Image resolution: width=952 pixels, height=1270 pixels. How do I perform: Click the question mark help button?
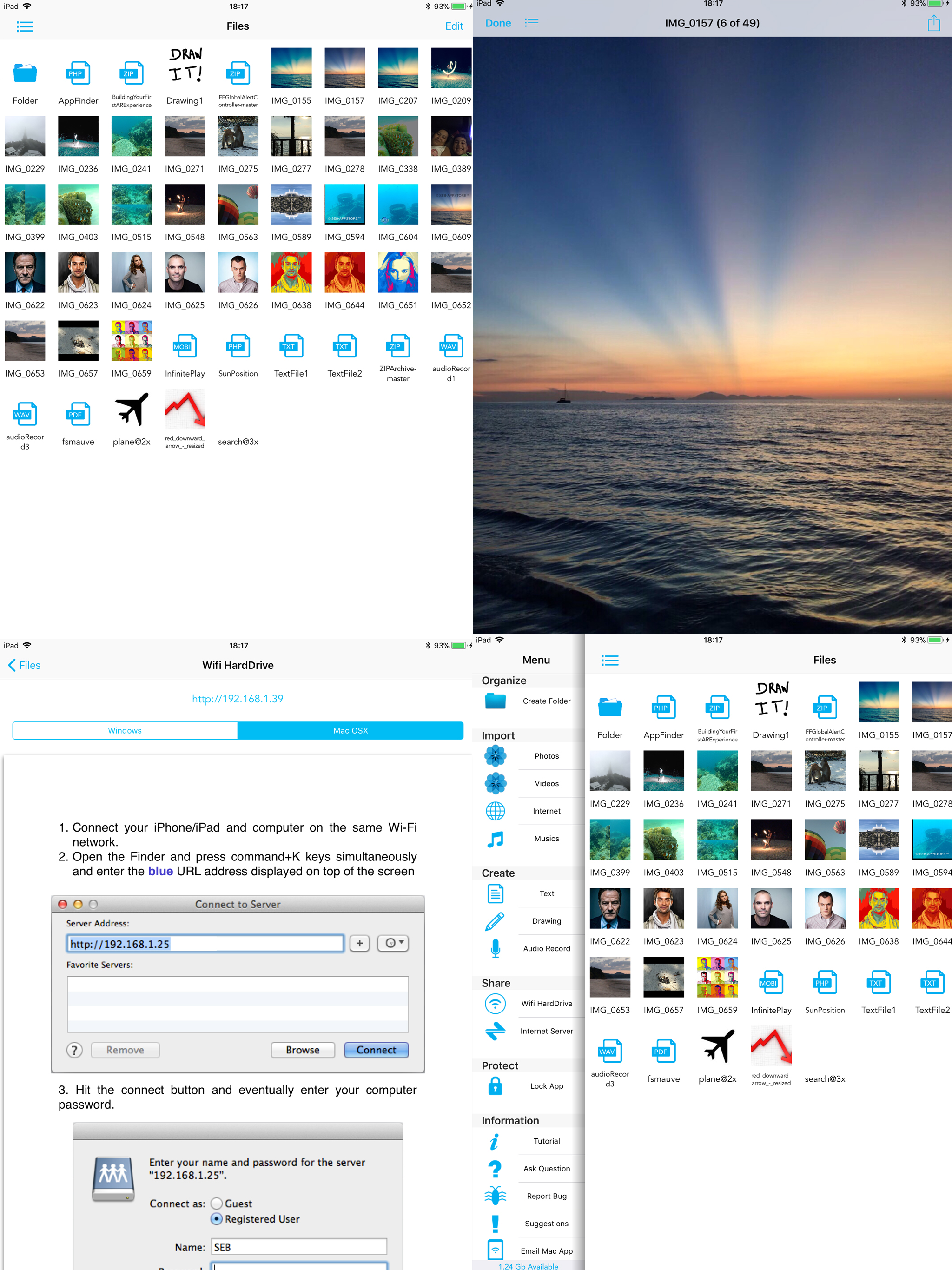point(74,1050)
